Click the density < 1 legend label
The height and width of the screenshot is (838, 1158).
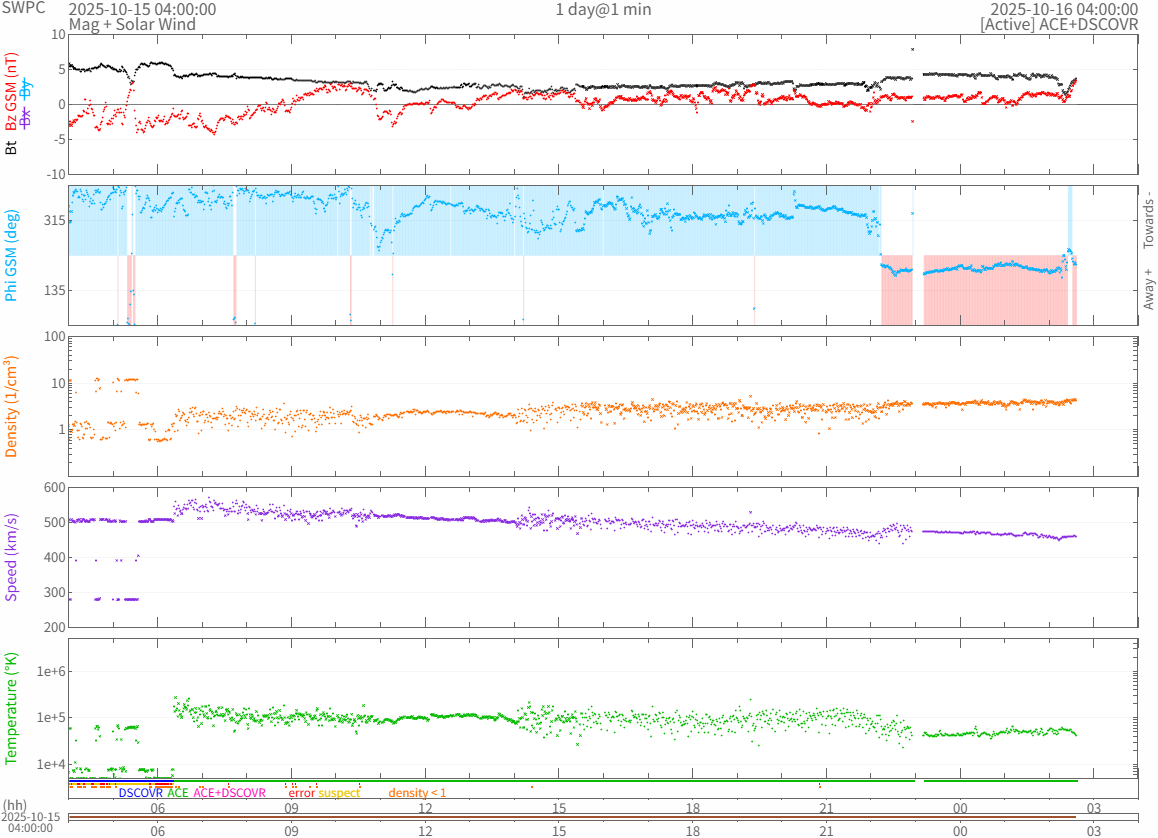417,793
